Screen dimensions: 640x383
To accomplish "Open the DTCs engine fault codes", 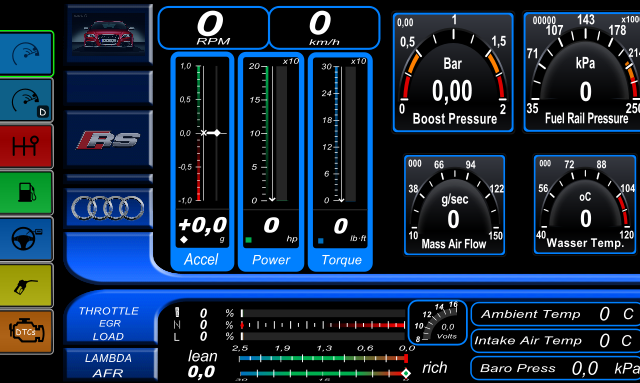I will click(26, 332).
